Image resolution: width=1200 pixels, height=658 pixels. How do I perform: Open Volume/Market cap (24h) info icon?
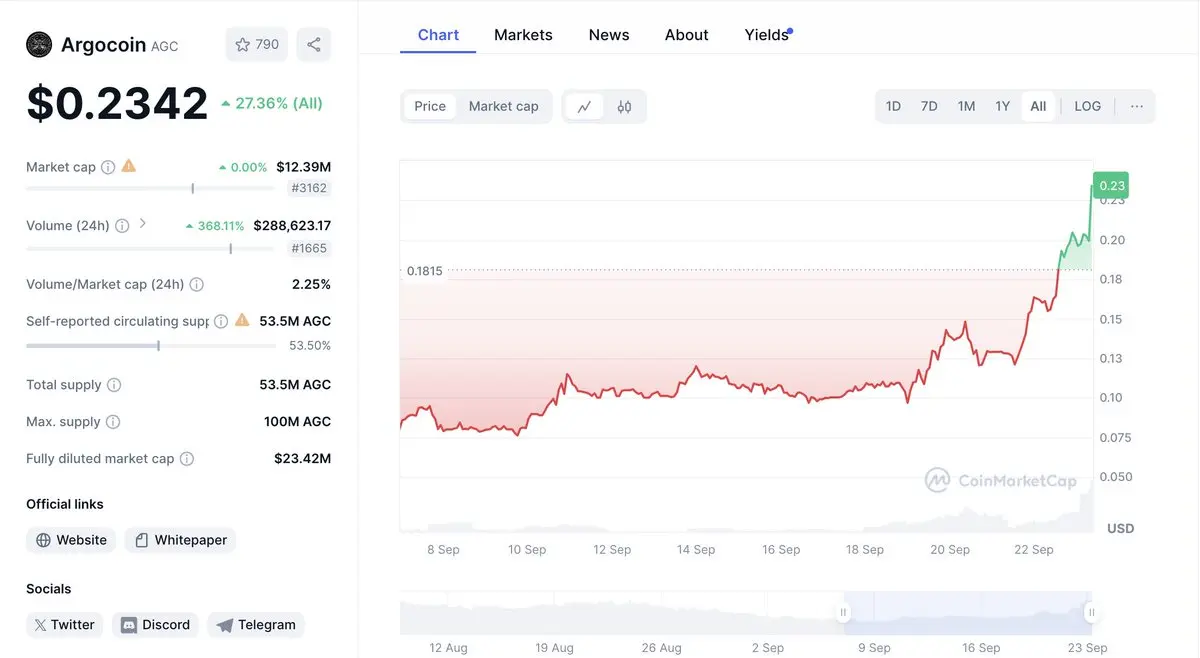[197, 284]
